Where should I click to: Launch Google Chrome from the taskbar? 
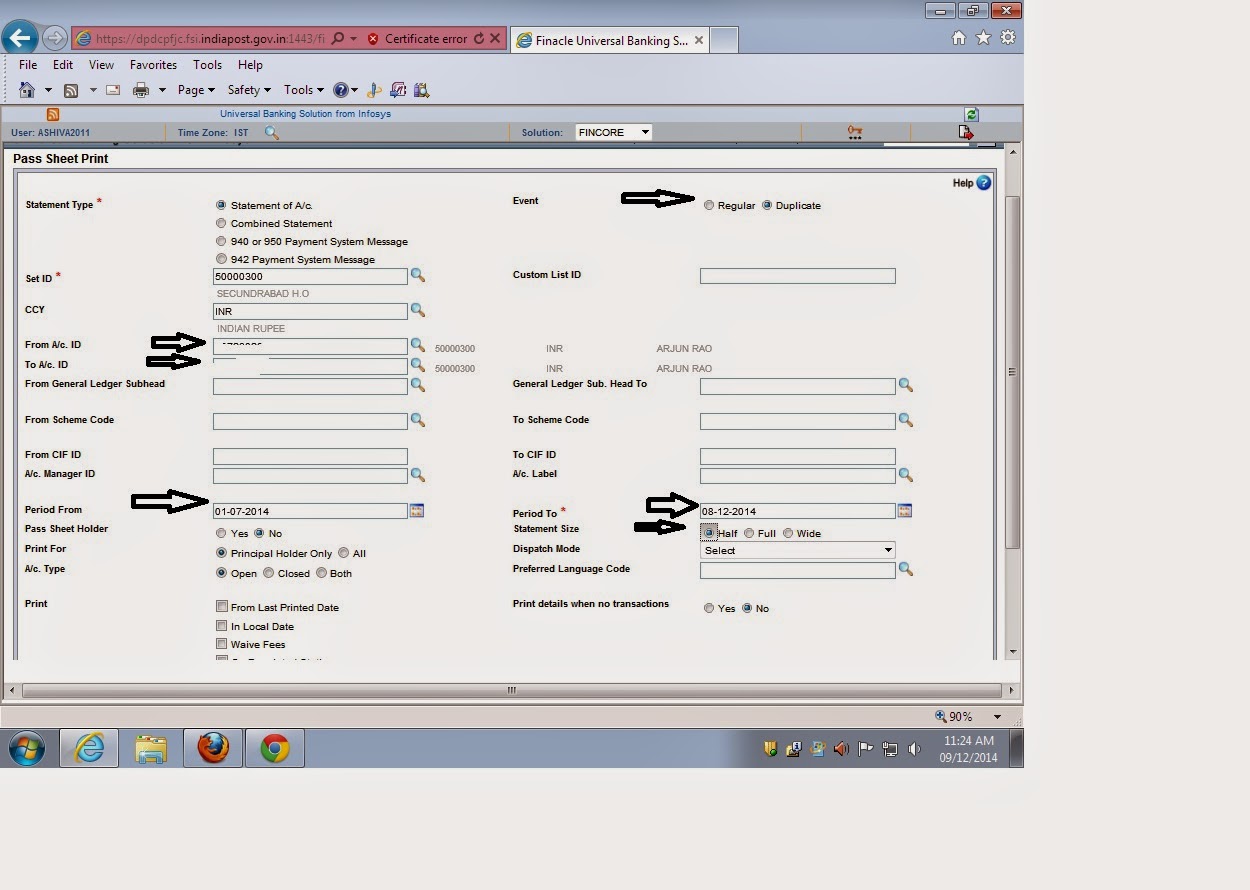coord(273,747)
